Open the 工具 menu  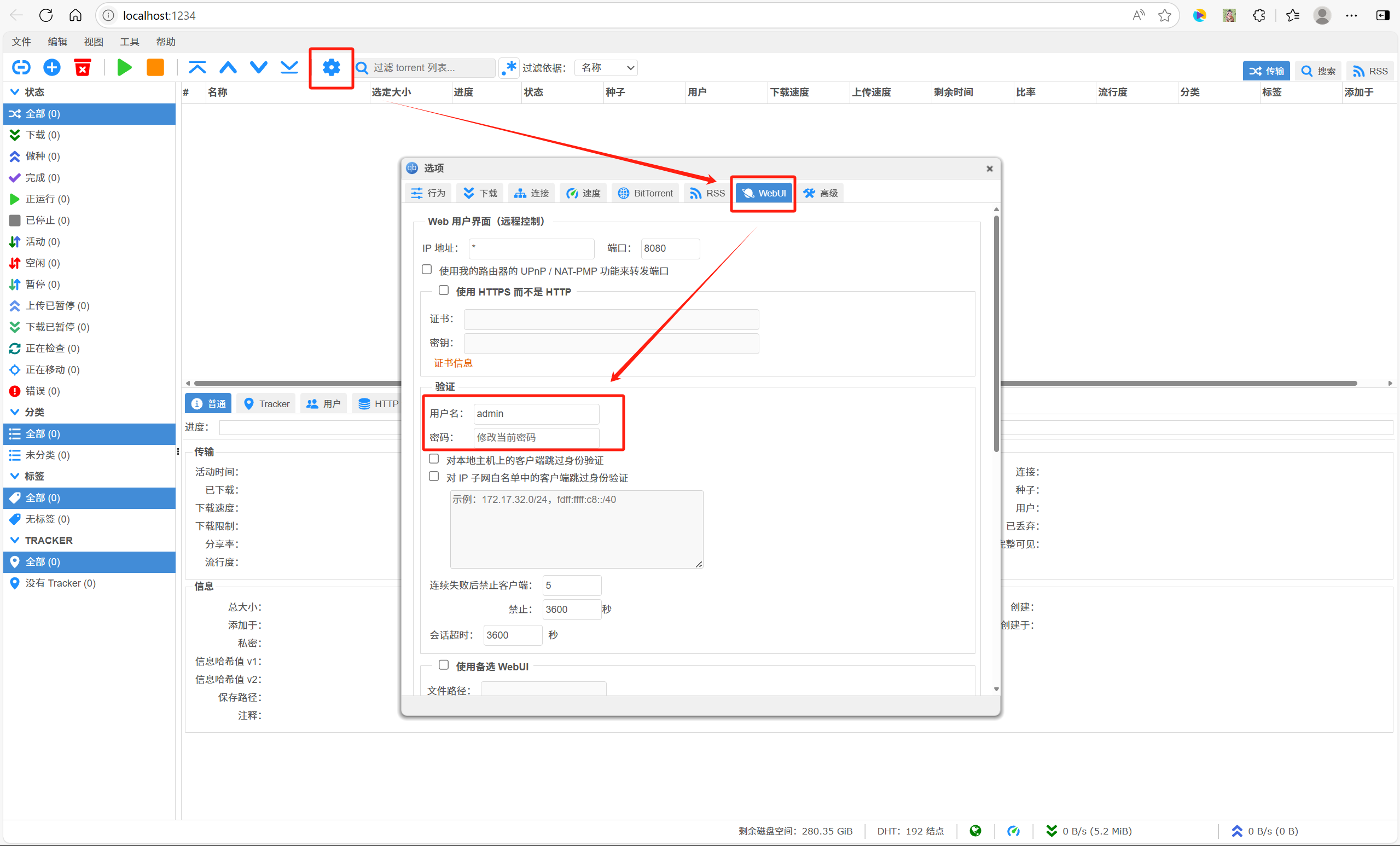tap(129, 42)
